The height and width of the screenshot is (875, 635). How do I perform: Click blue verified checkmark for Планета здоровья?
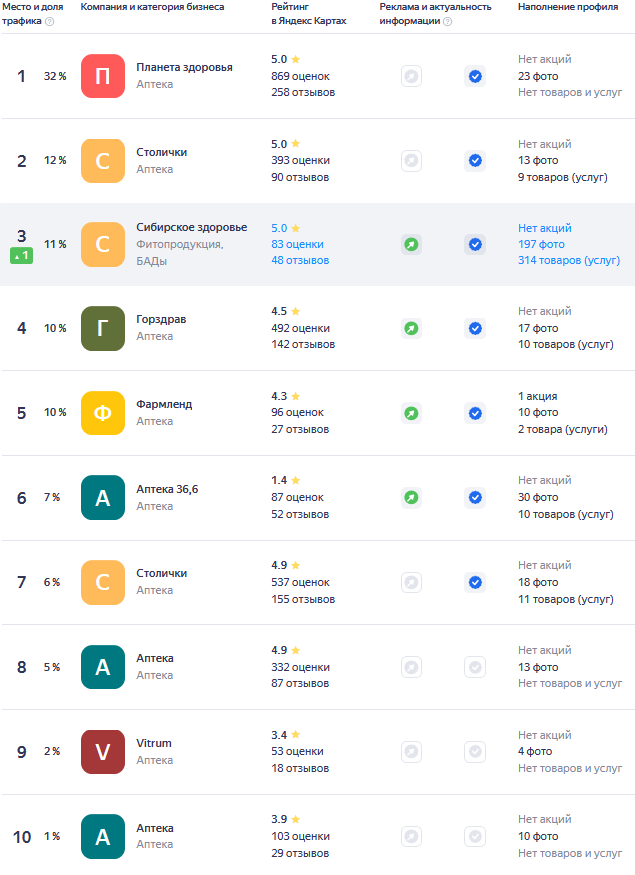[475, 76]
